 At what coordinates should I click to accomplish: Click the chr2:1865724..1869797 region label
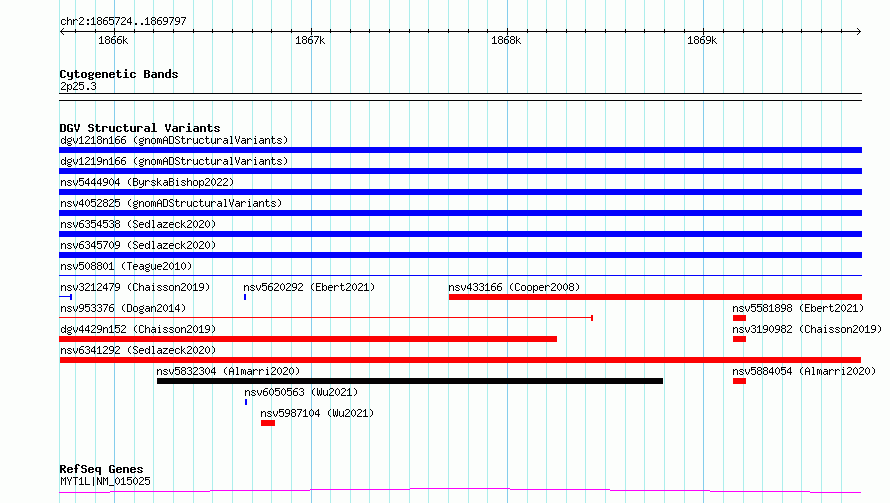[x=123, y=21]
